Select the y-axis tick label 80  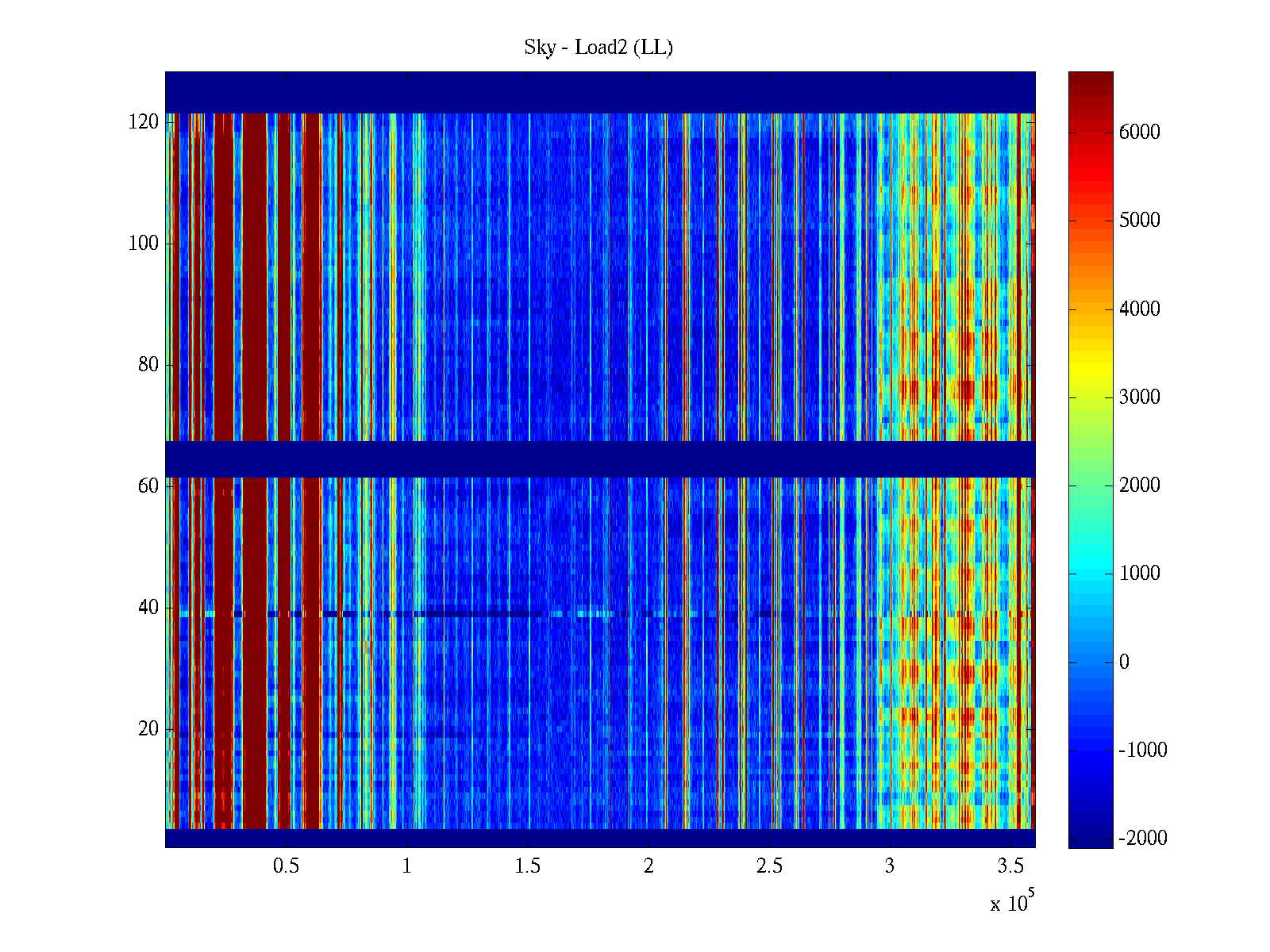[x=148, y=365]
